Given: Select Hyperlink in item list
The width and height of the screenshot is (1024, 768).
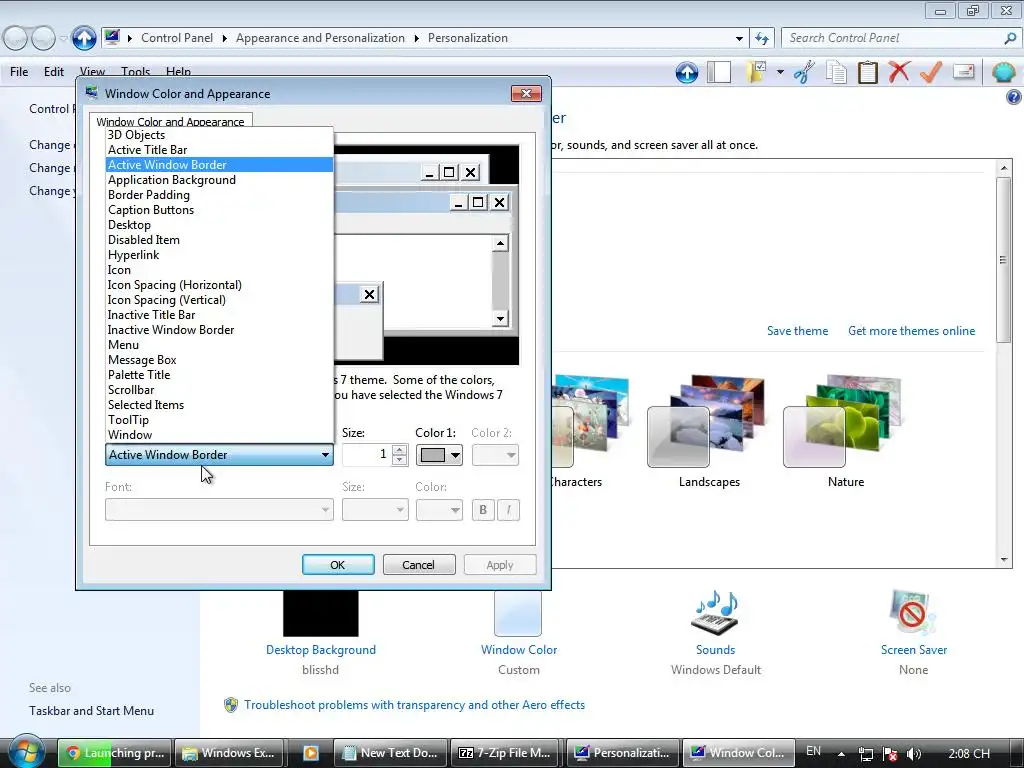Looking at the screenshot, I should pyautogui.click(x=219, y=255).
